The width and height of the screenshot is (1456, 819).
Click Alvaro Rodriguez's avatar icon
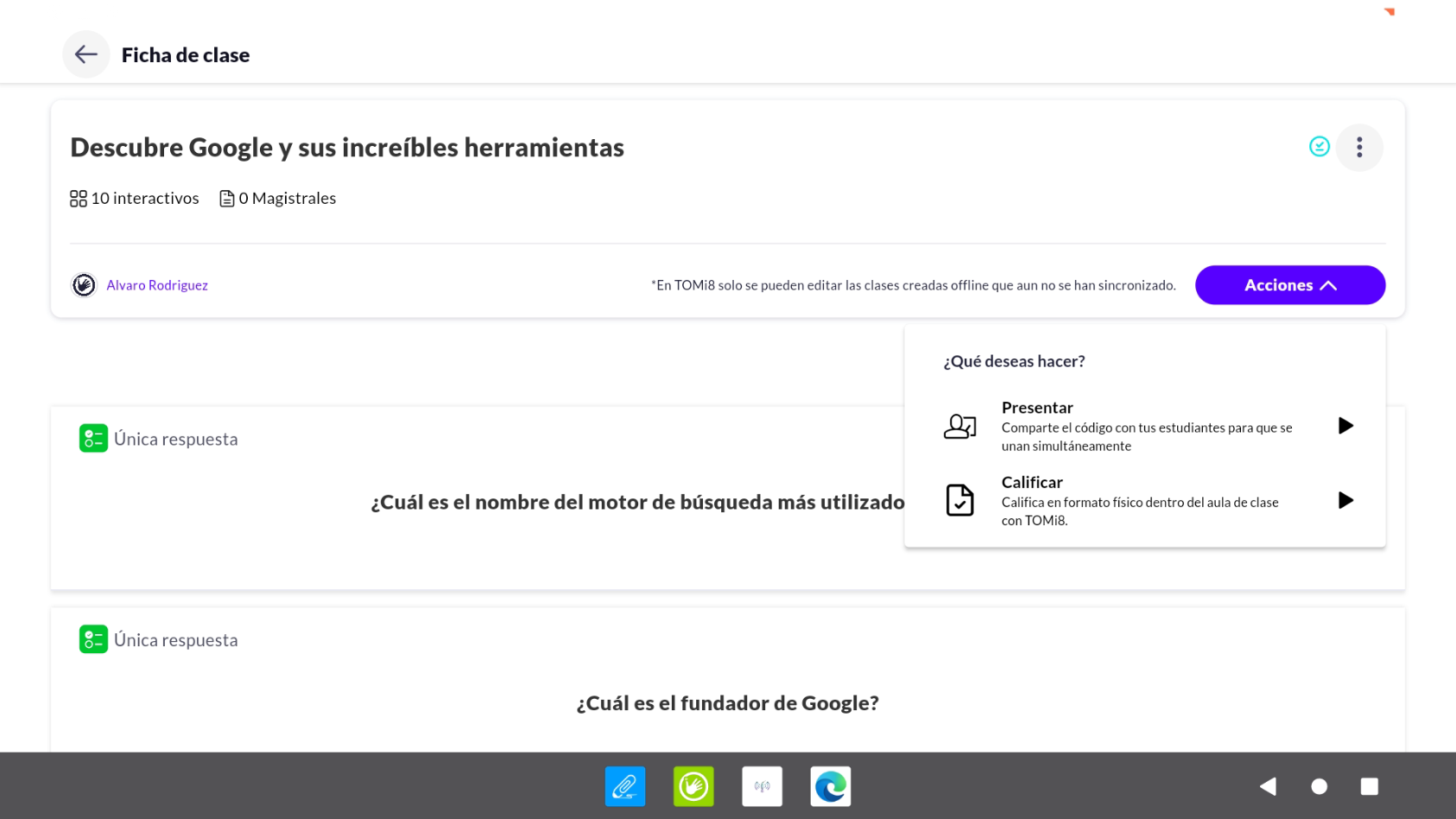84,285
